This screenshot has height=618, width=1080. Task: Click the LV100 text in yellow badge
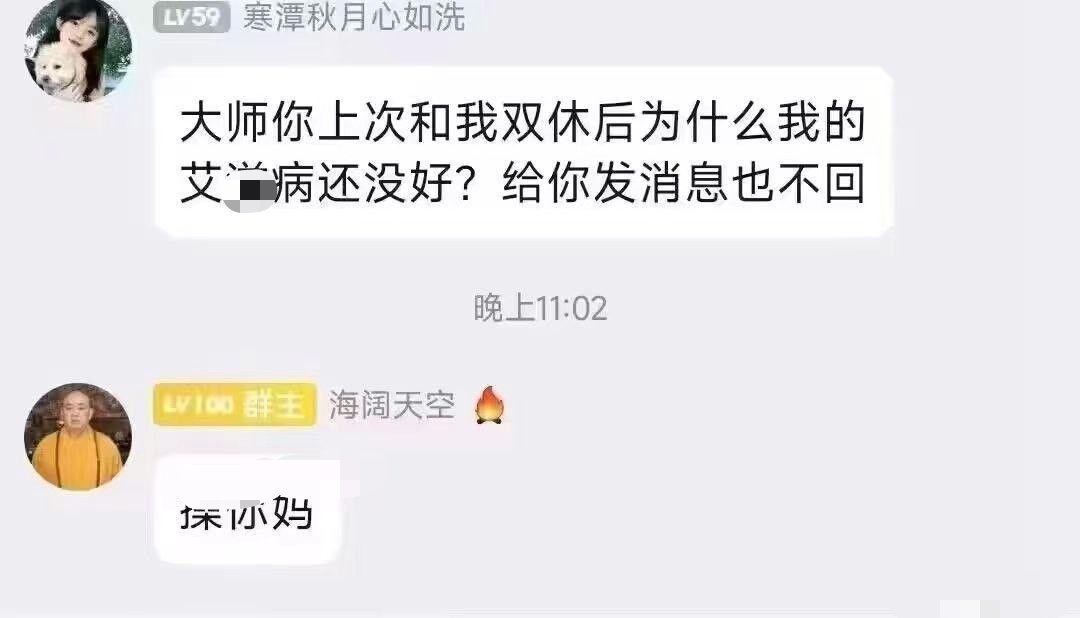197,404
